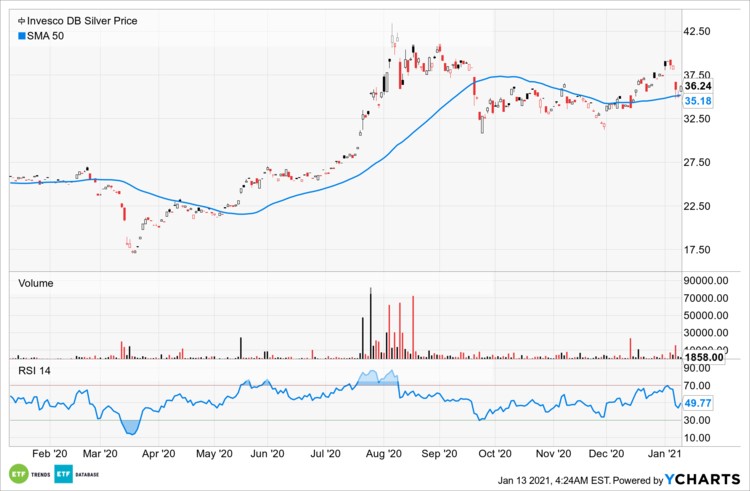Screen dimensions: 750x491
Task: Click the ETF Database logo
Action: (64, 474)
